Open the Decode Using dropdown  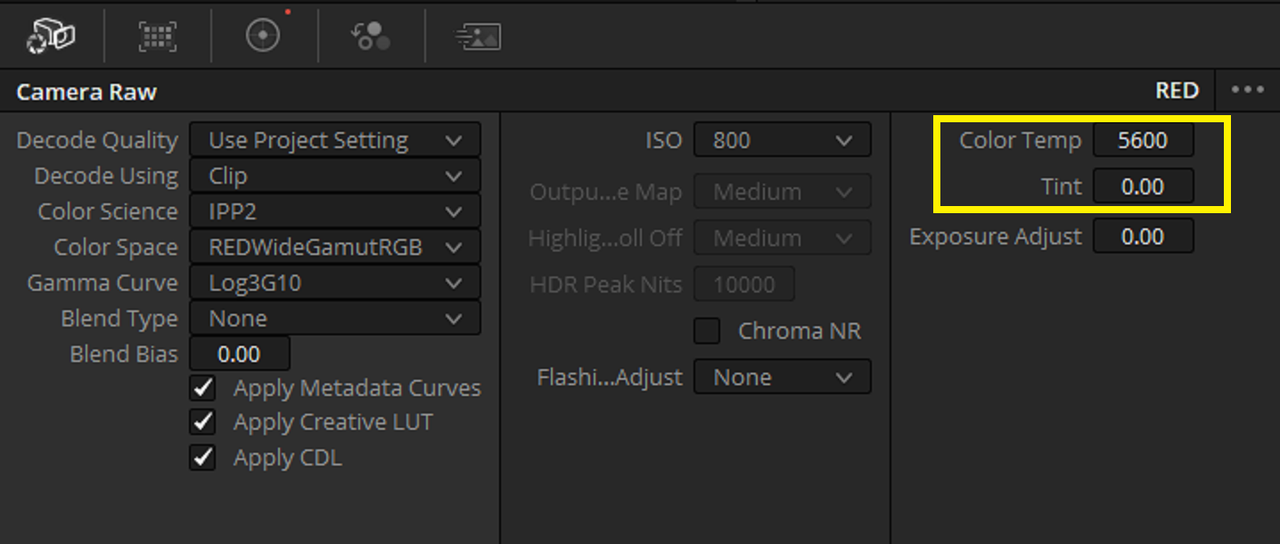click(335, 176)
